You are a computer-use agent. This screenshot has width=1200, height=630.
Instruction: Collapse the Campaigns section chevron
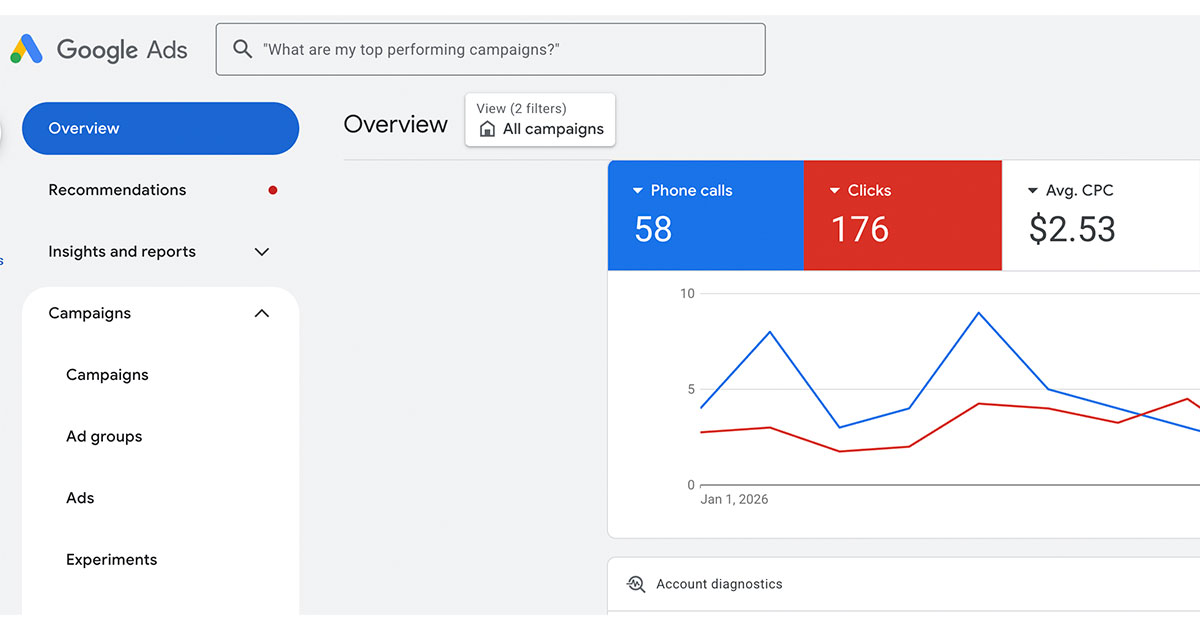261,313
